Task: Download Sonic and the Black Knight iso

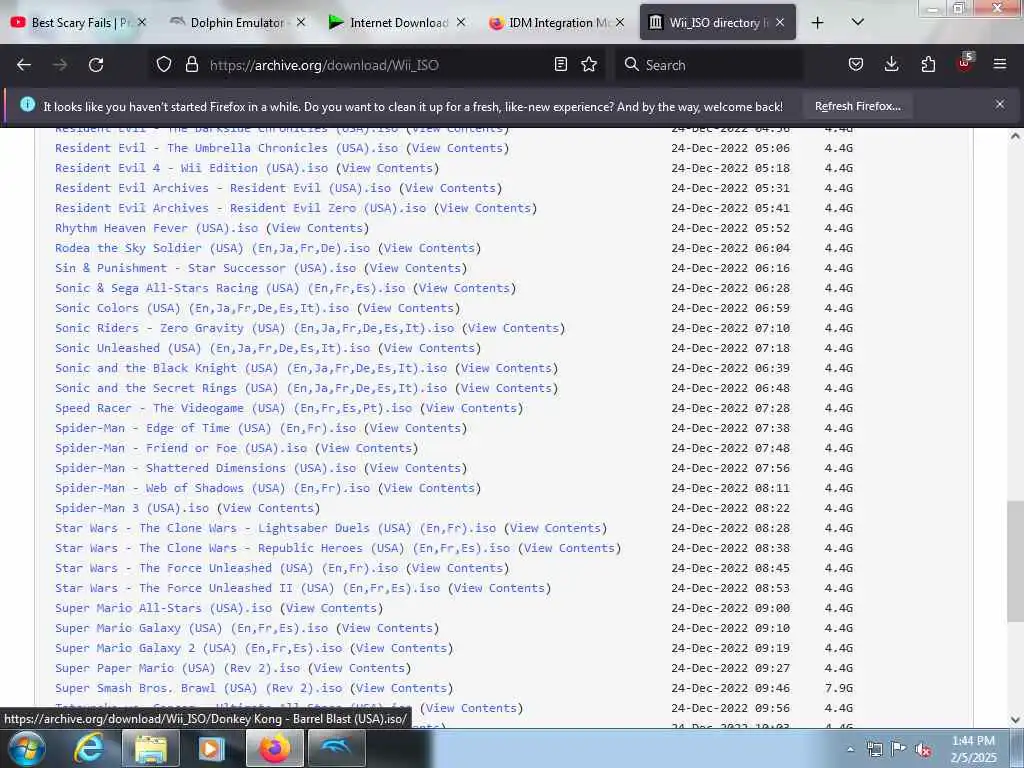Action: [251, 368]
